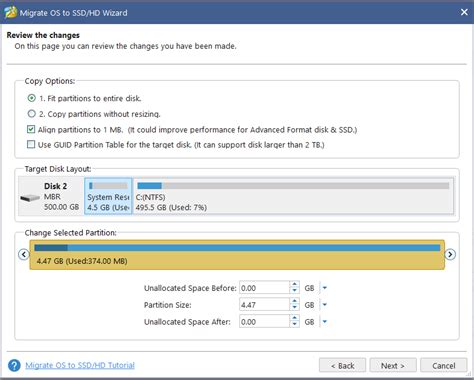Enable Use GUID Partition Table checkbox

coord(31,144)
